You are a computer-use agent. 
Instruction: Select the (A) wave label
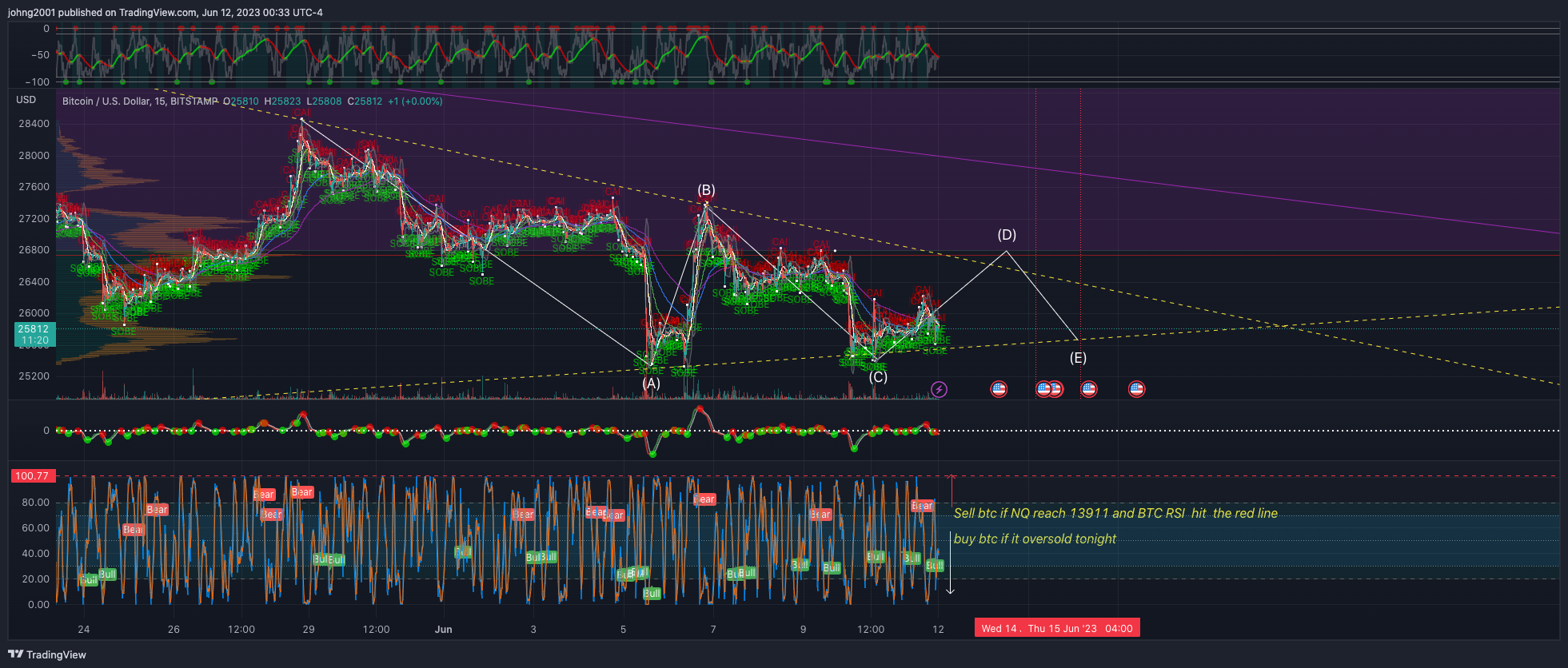(x=652, y=383)
